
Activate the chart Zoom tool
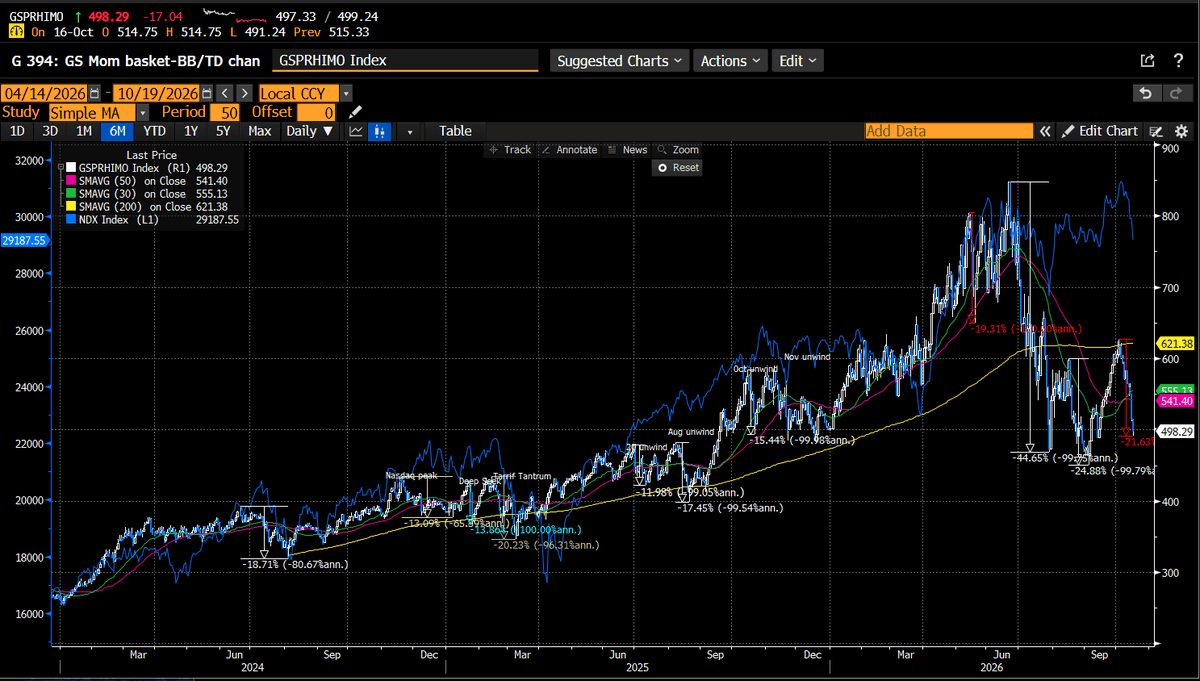coord(678,150)
